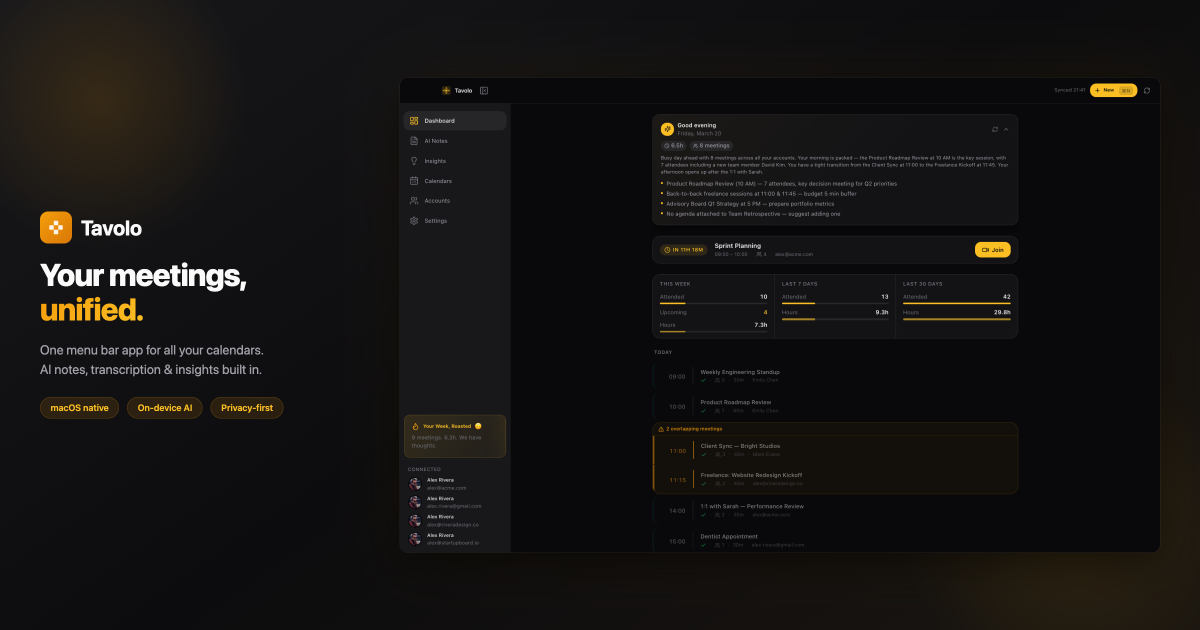Viewport: 1200px width, 630px height.
Task: Open the Client Sync — Bright Studios meeting
Action: [x=740, y=446]
